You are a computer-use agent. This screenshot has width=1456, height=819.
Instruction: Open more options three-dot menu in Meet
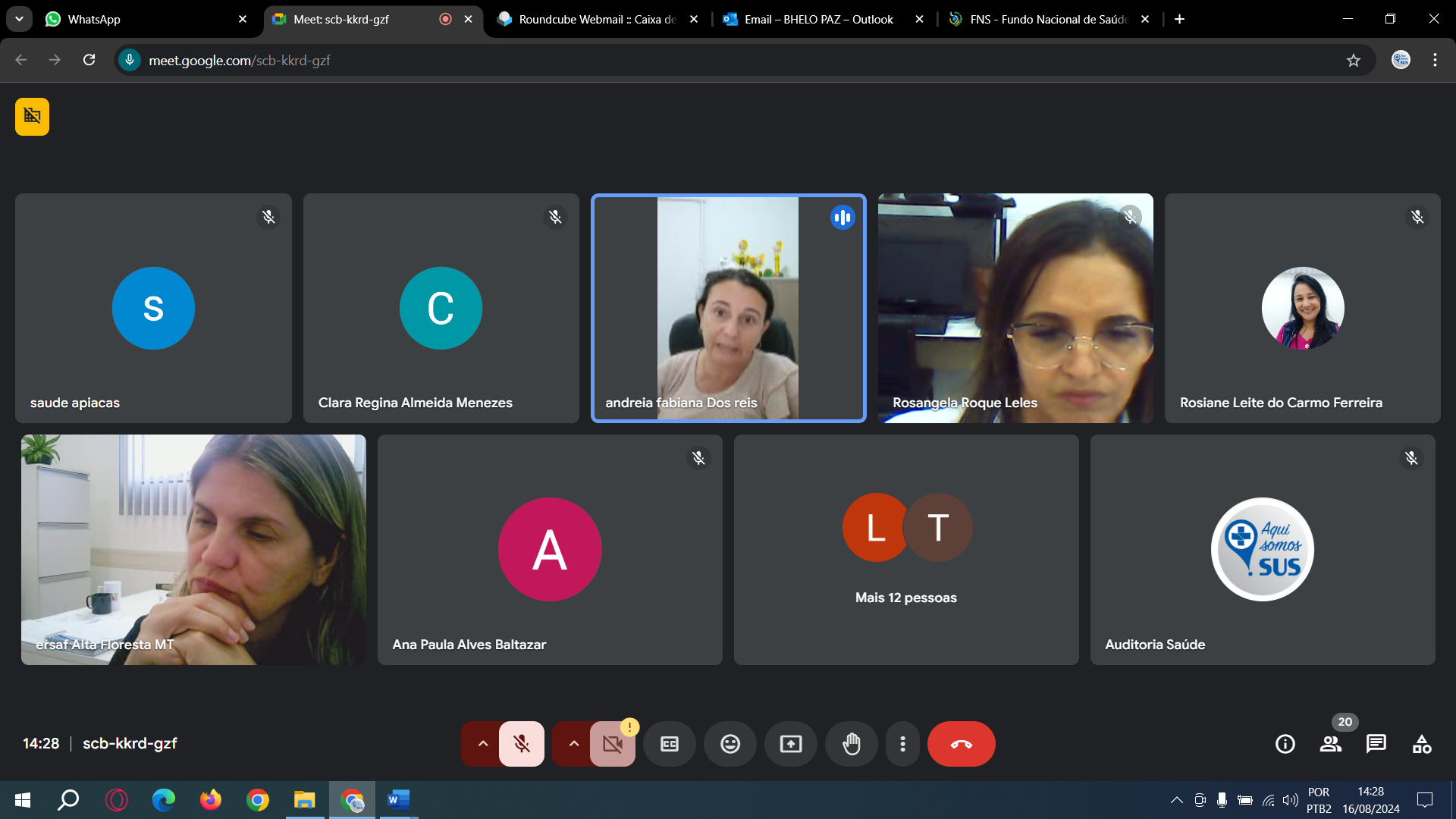902,744
